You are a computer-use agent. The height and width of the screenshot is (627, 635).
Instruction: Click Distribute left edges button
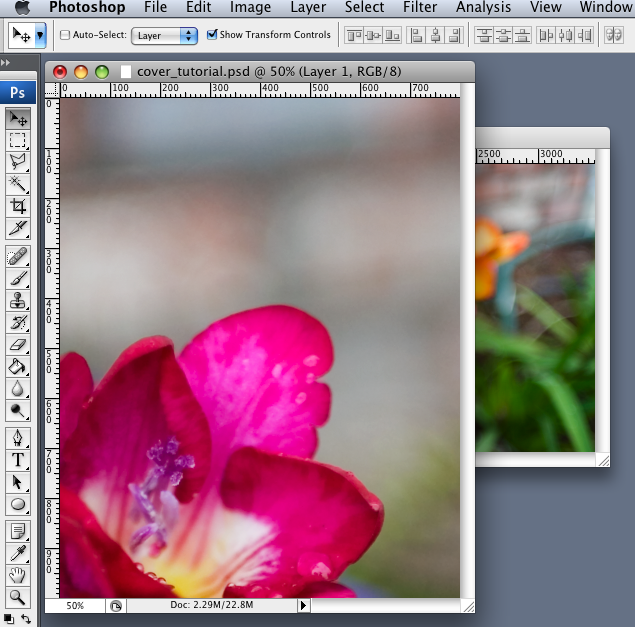(x=546, y=36)
